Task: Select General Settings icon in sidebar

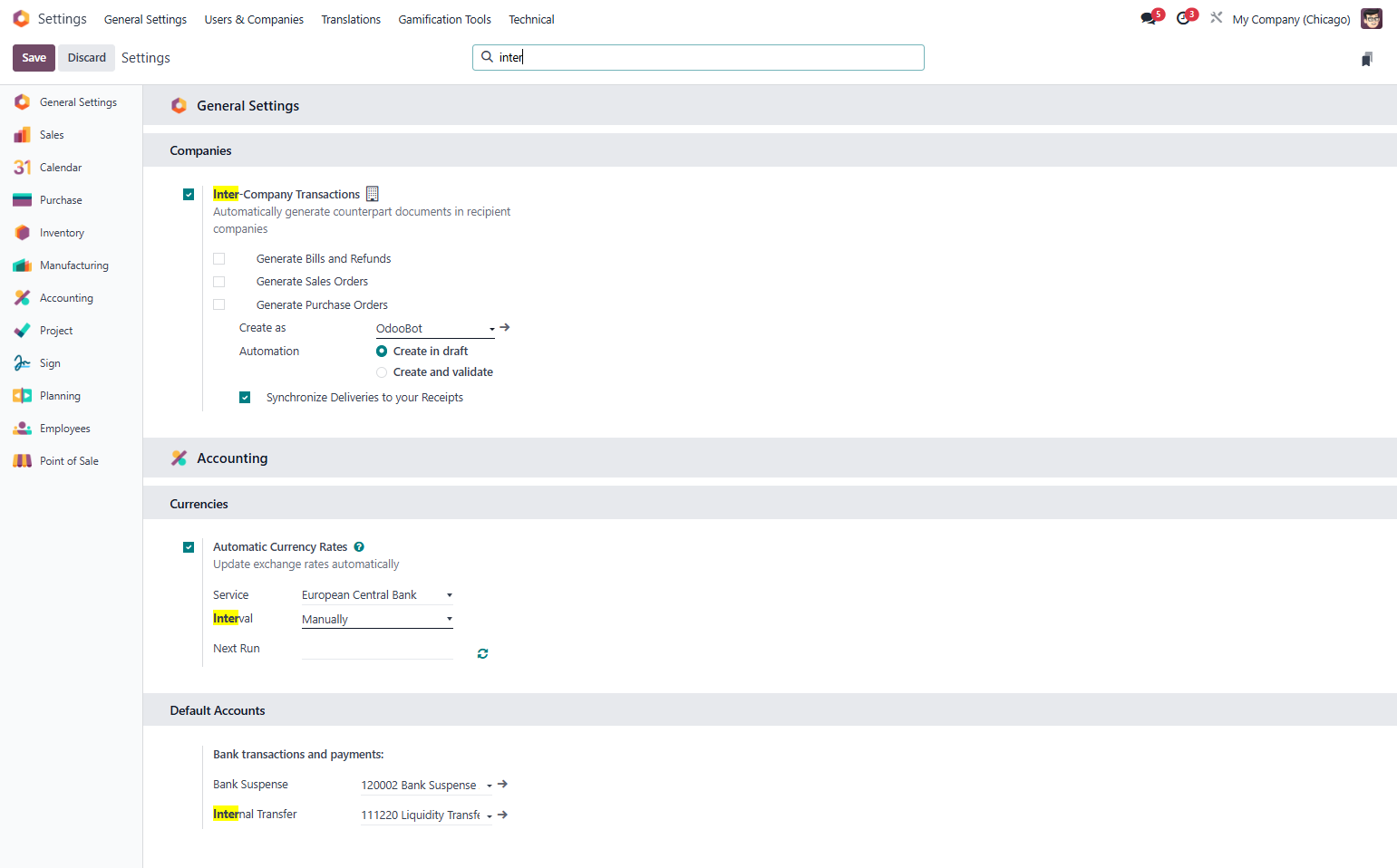Action: 22,102
